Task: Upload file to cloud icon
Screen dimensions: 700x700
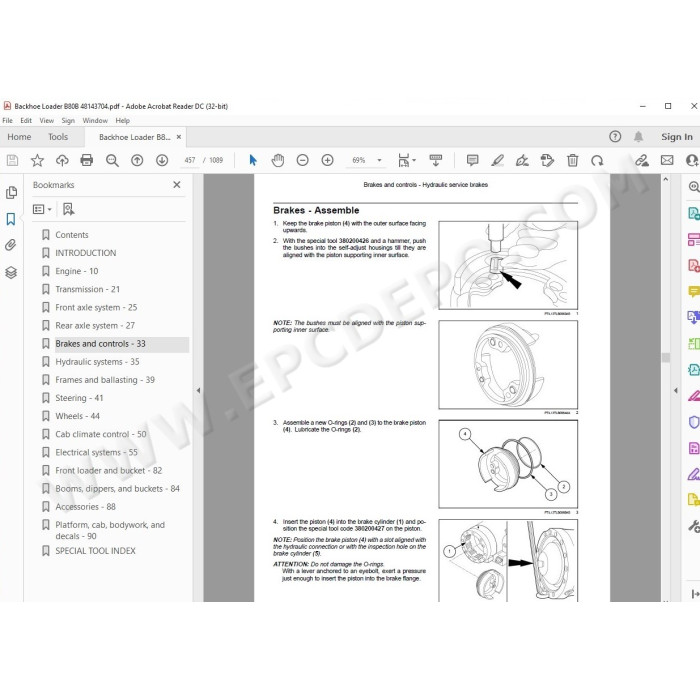Action: tap(62, 160)
